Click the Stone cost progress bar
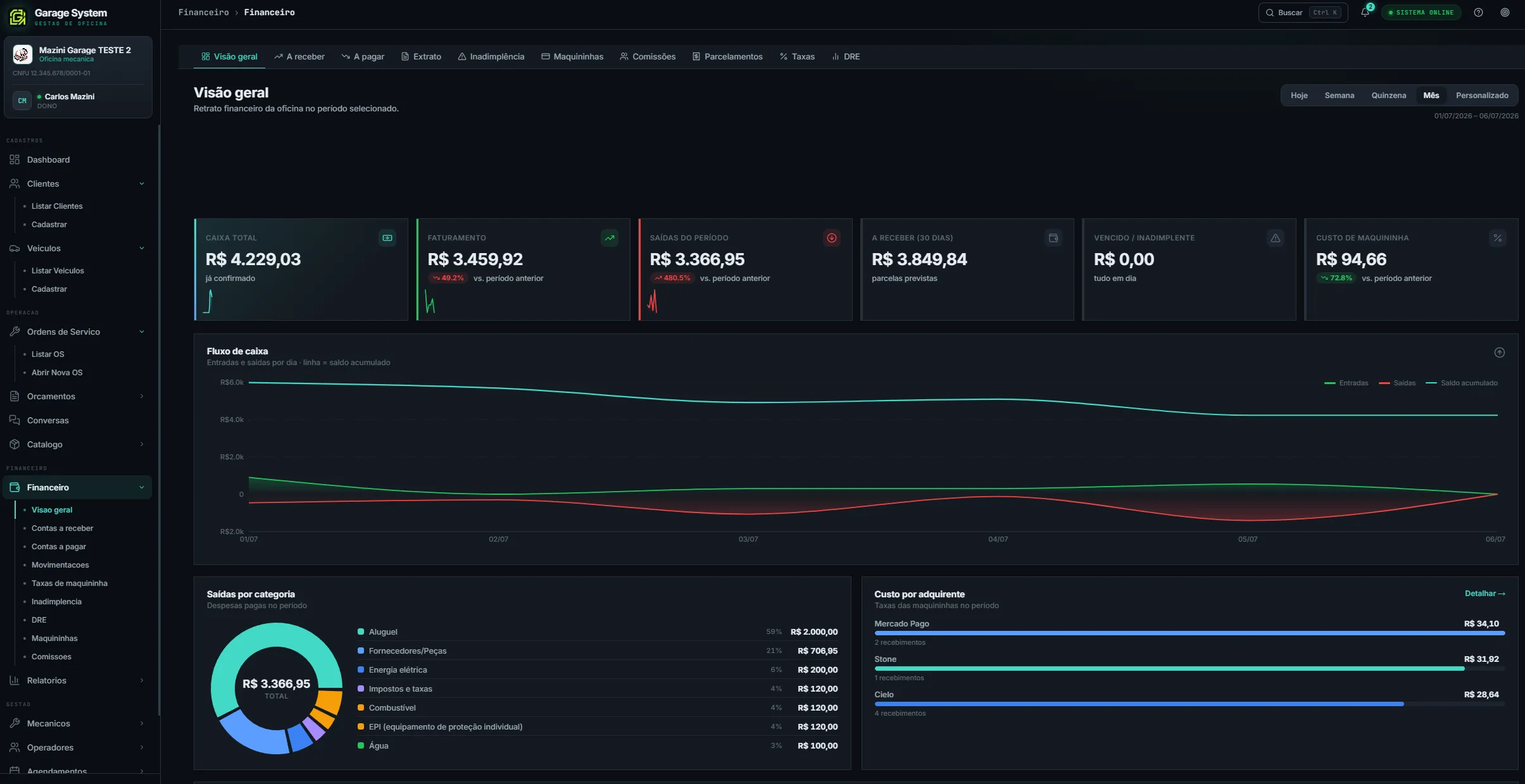The width and height of the screenshot is (1525, 784). (1189, 668)
